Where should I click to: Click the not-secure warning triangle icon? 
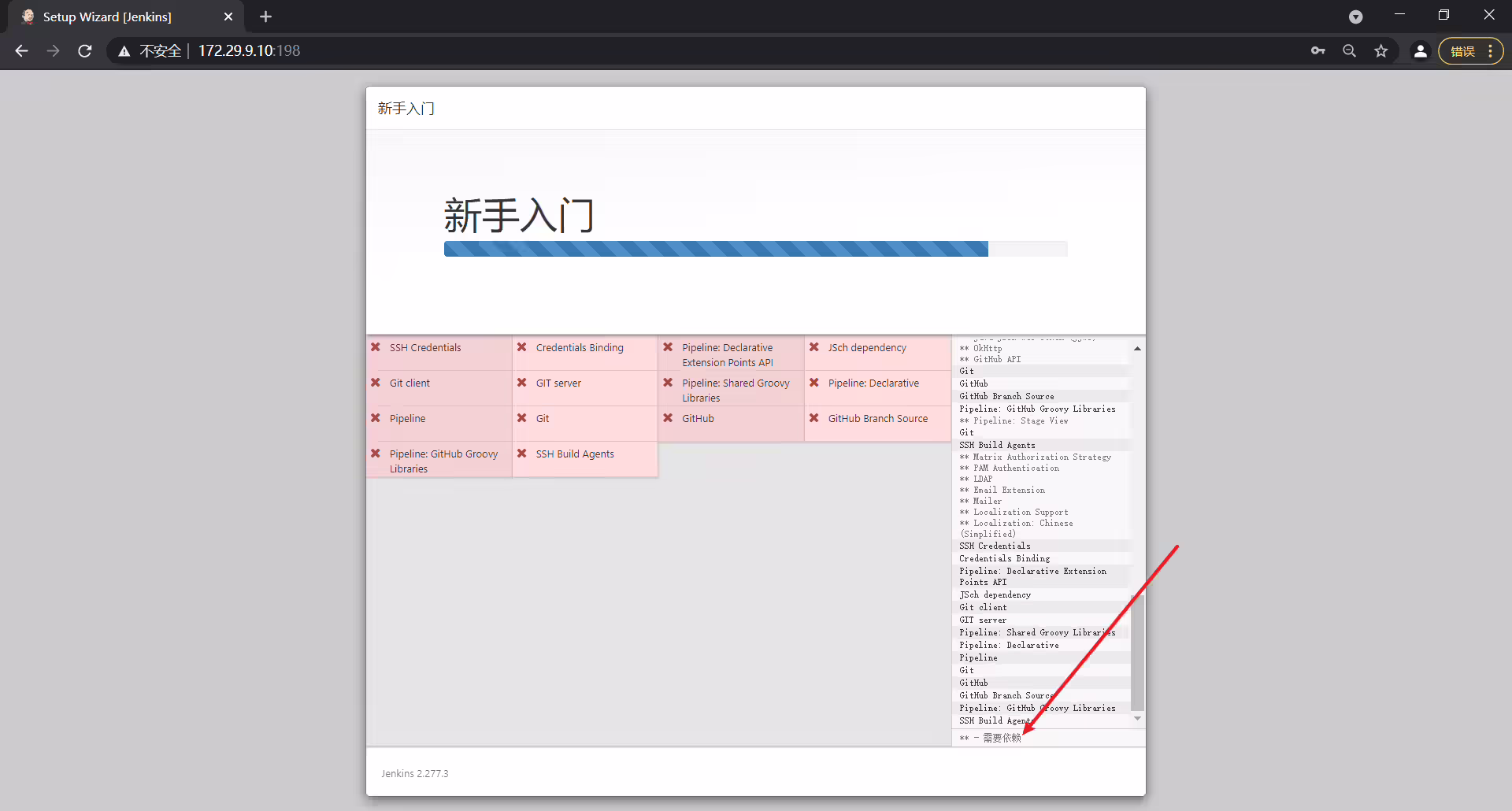pyautogui.click(x=124, y=51)
